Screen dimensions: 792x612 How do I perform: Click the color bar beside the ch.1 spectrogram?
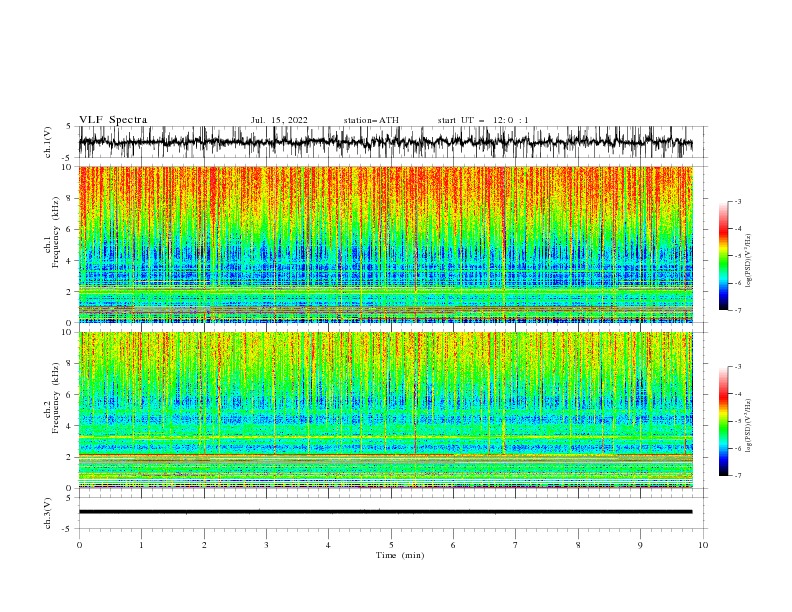724,256
